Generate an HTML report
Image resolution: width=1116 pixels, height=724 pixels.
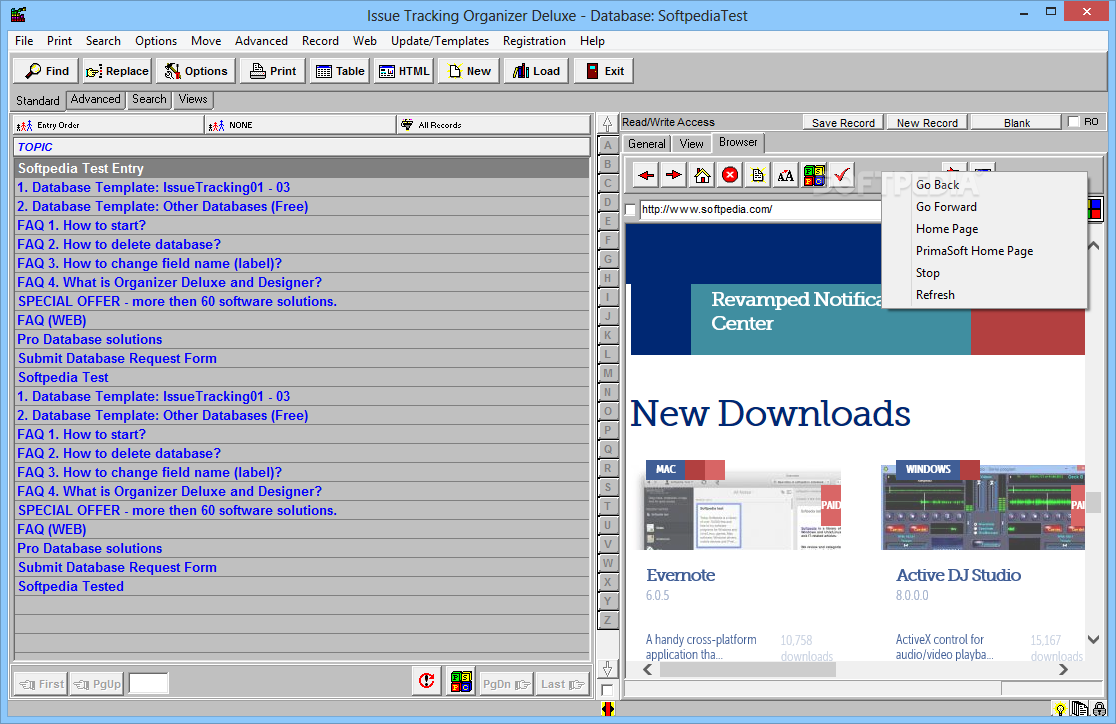pos(404,71)
